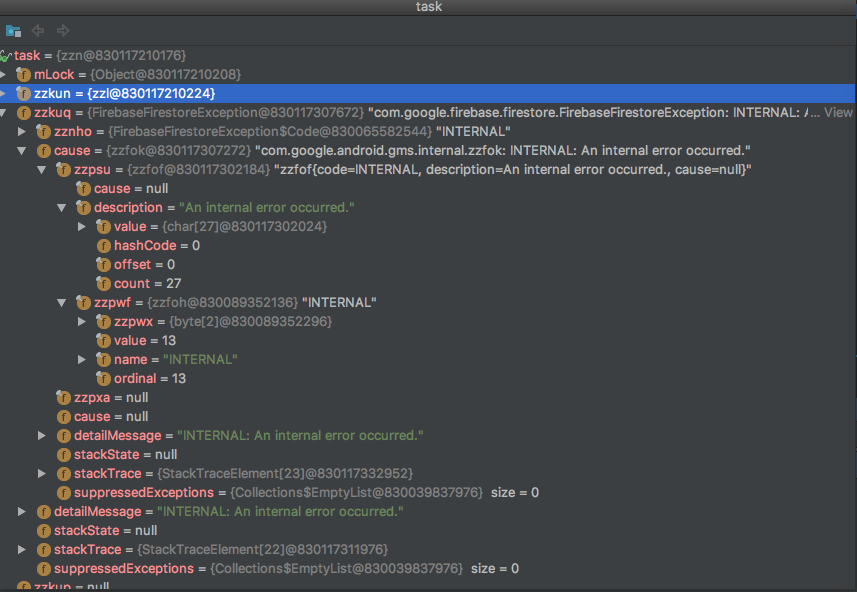Collapse the zzpwf node

pyautogui.click(x=62, y=302)
